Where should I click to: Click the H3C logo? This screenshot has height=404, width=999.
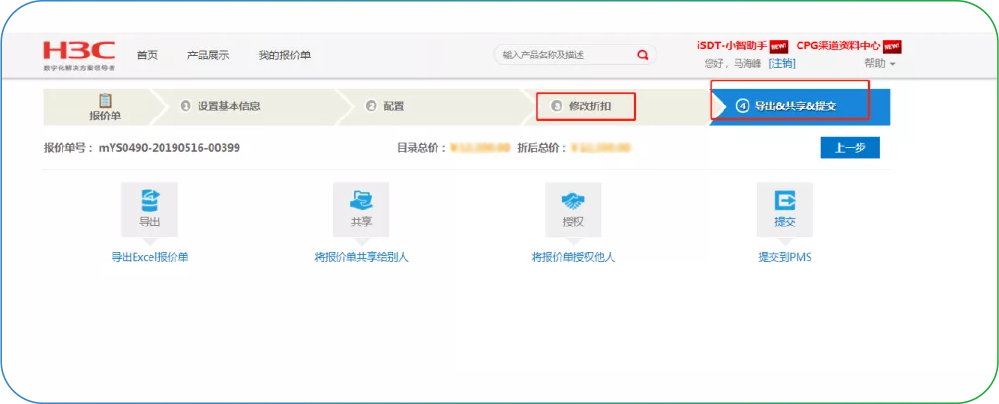click(79, 55)
